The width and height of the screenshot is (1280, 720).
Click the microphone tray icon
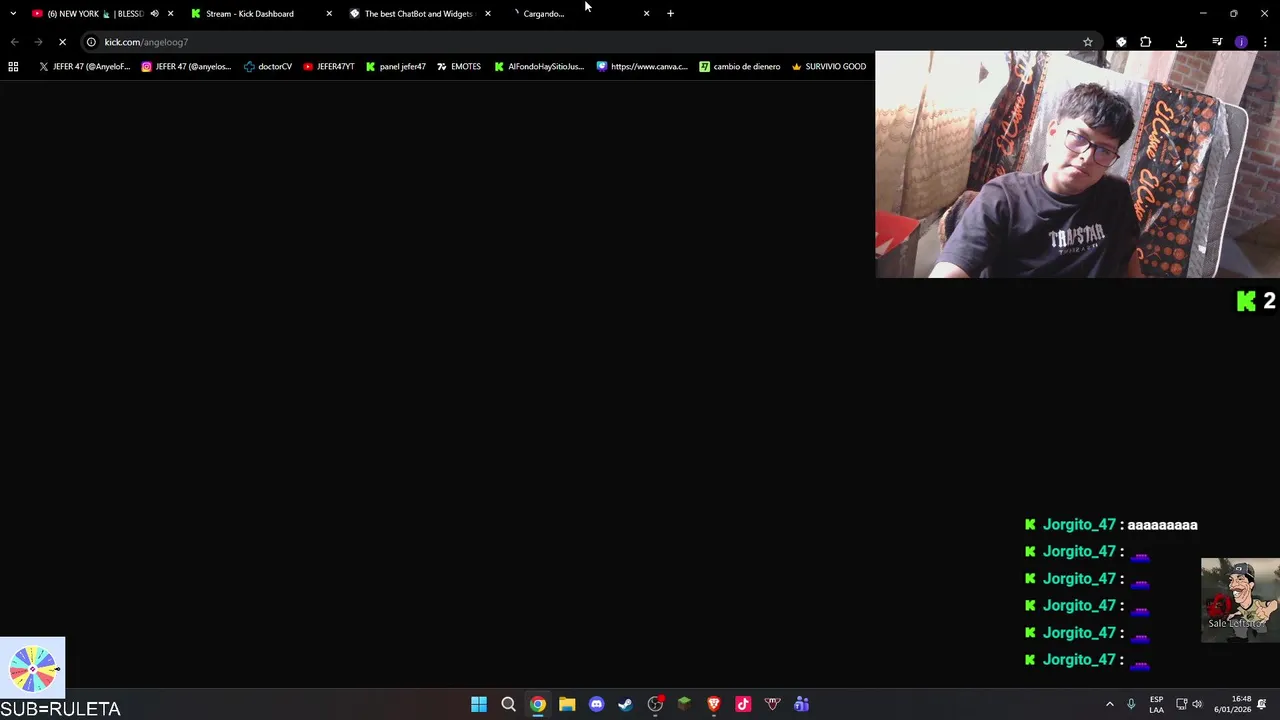click(1131, 704)
